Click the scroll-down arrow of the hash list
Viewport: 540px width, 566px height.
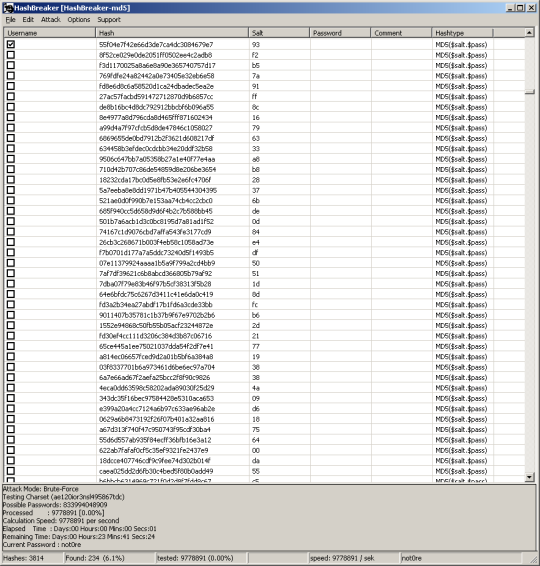[x=529, y=477]
